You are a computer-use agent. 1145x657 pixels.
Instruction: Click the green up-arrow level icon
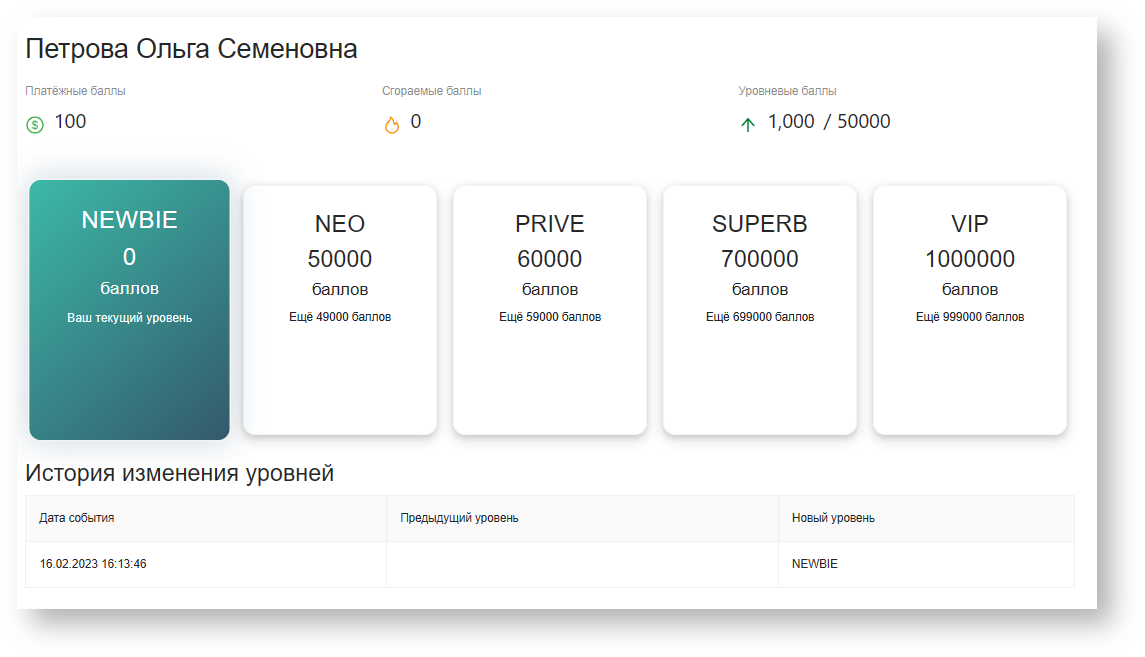point(747,125)
